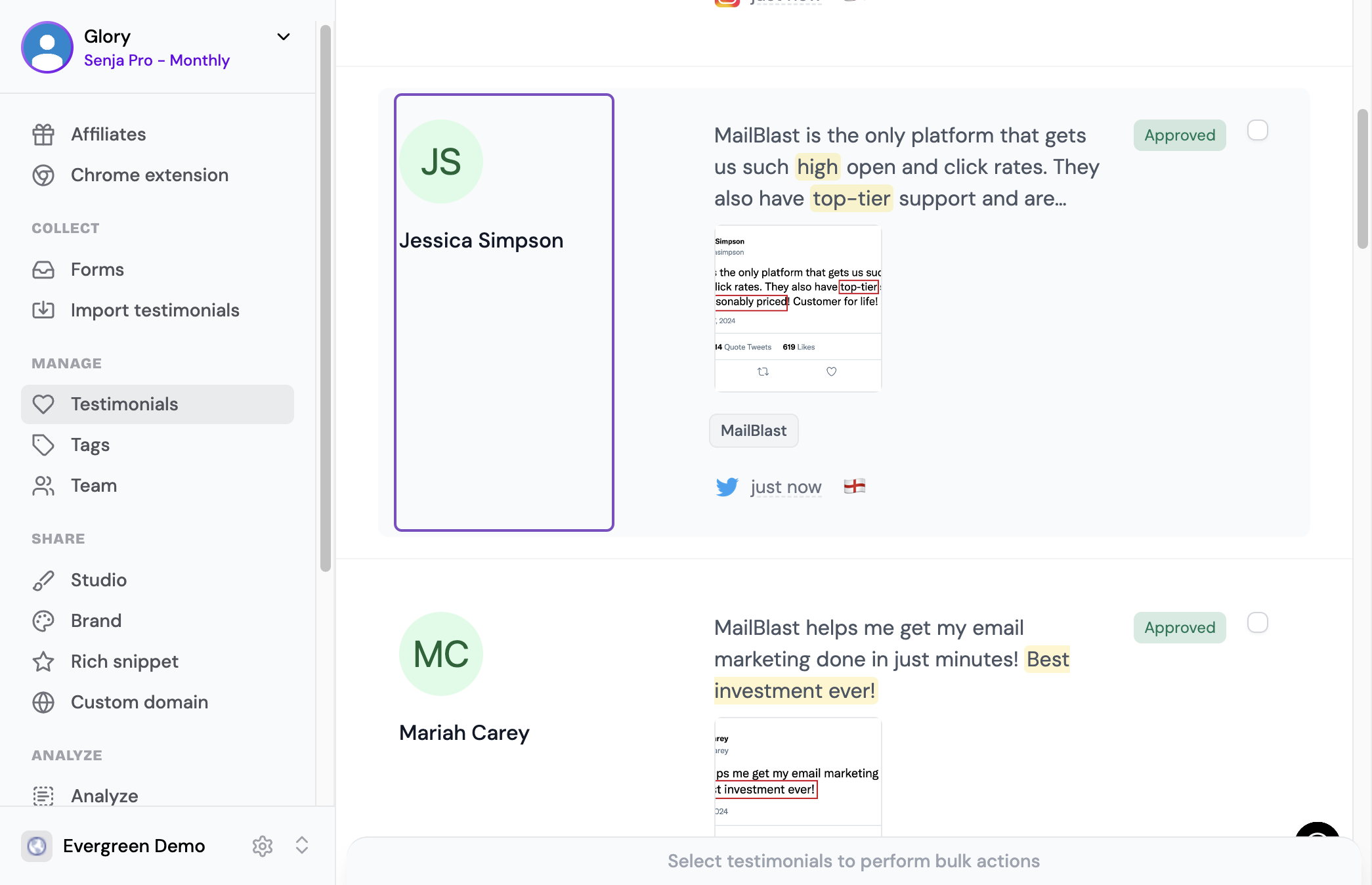The width and height of the screenshot is (1372, 885).
Task: Click the 'high' highlighted word
Action: pyautogui.click(x=817, y=167)
